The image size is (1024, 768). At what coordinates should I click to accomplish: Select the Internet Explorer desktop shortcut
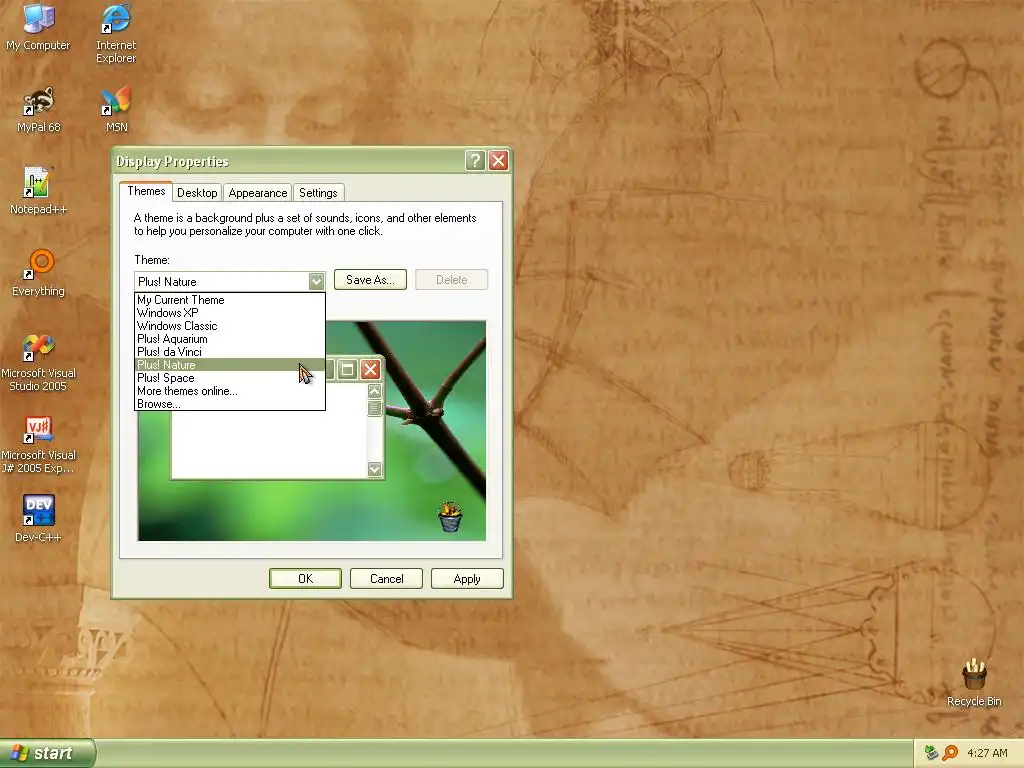116,33
